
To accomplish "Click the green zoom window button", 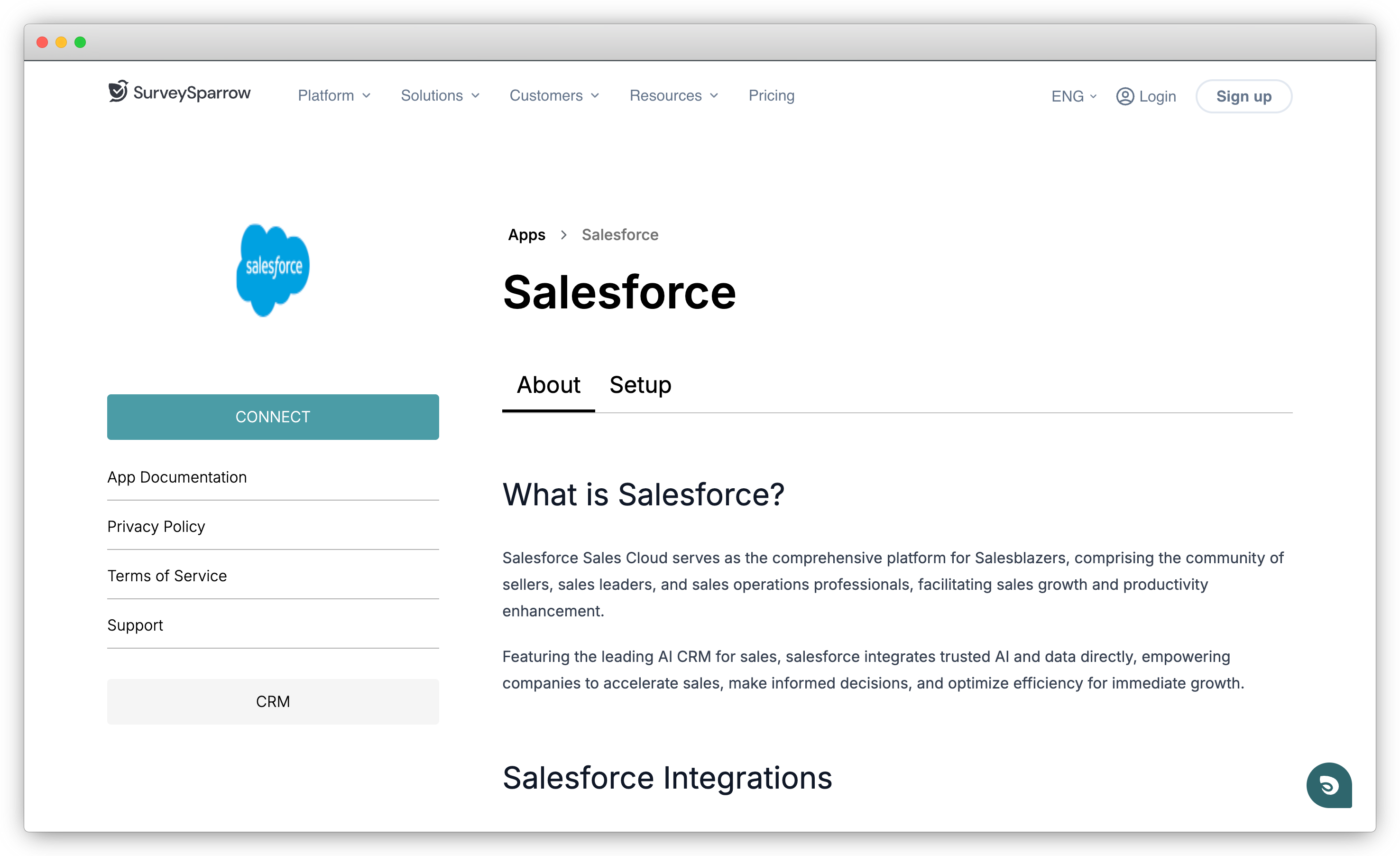I will coord(81,42).
